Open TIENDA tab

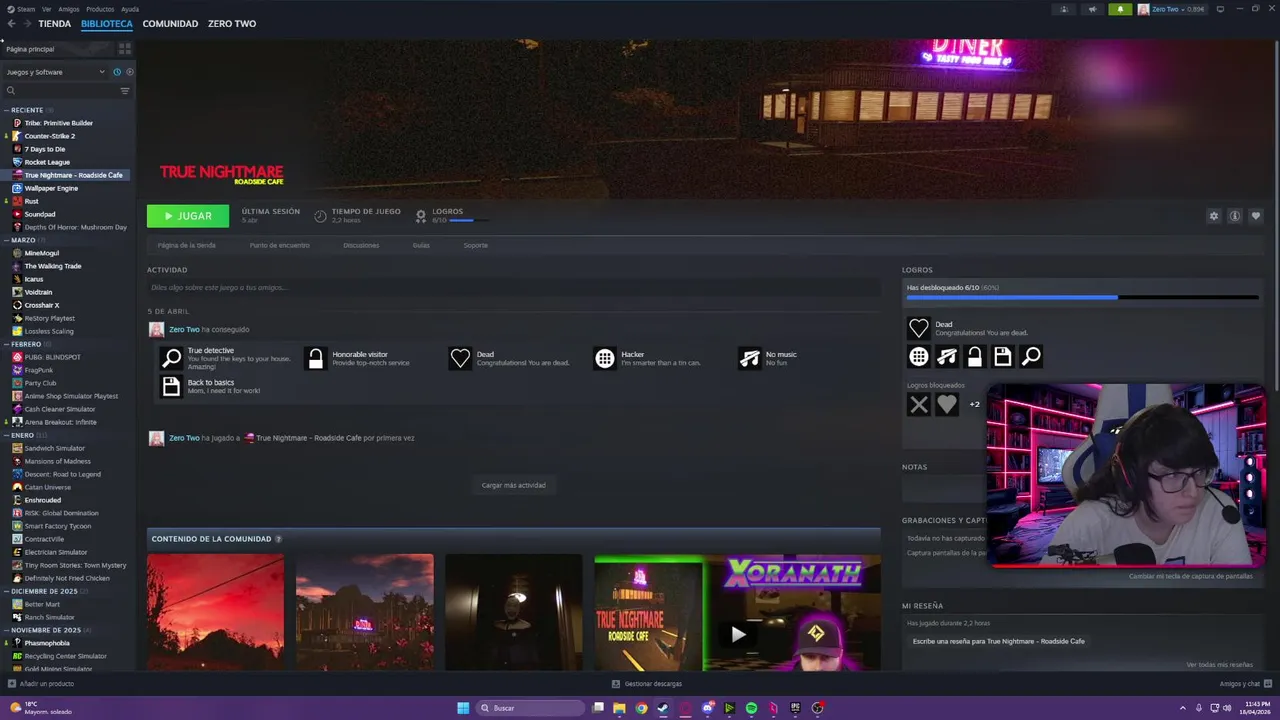[x=54, y=24]
